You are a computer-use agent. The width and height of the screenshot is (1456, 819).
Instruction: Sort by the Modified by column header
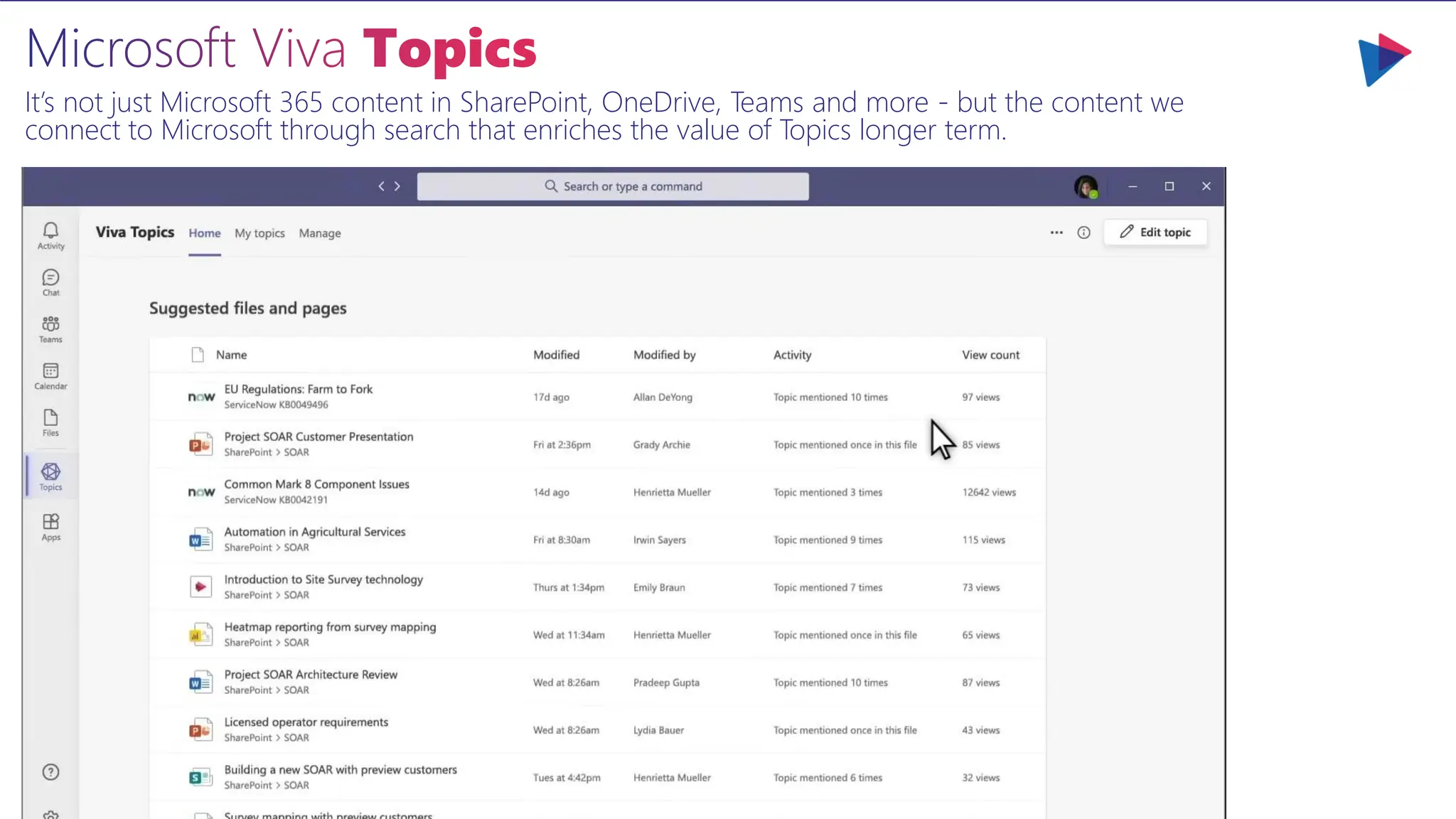tap(664, 355)
